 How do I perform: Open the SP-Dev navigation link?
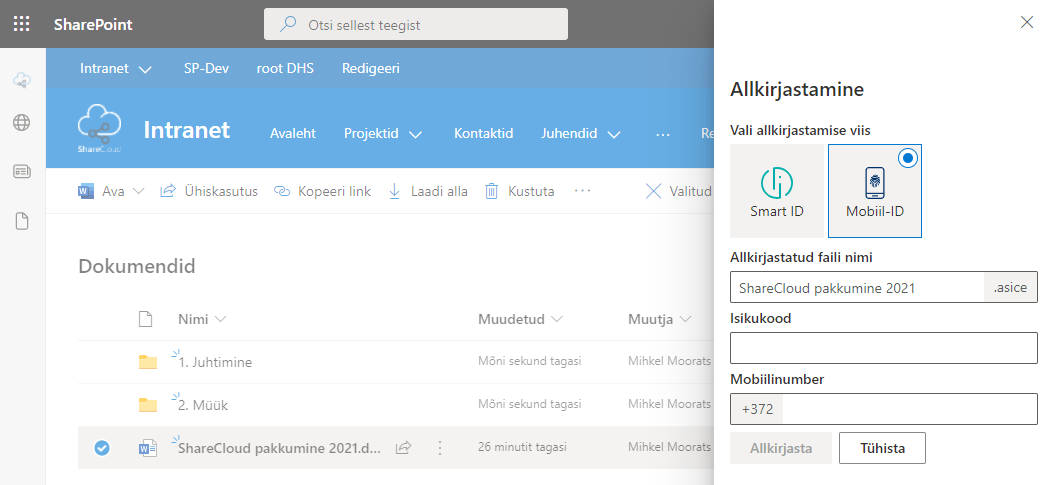point(206,68)
